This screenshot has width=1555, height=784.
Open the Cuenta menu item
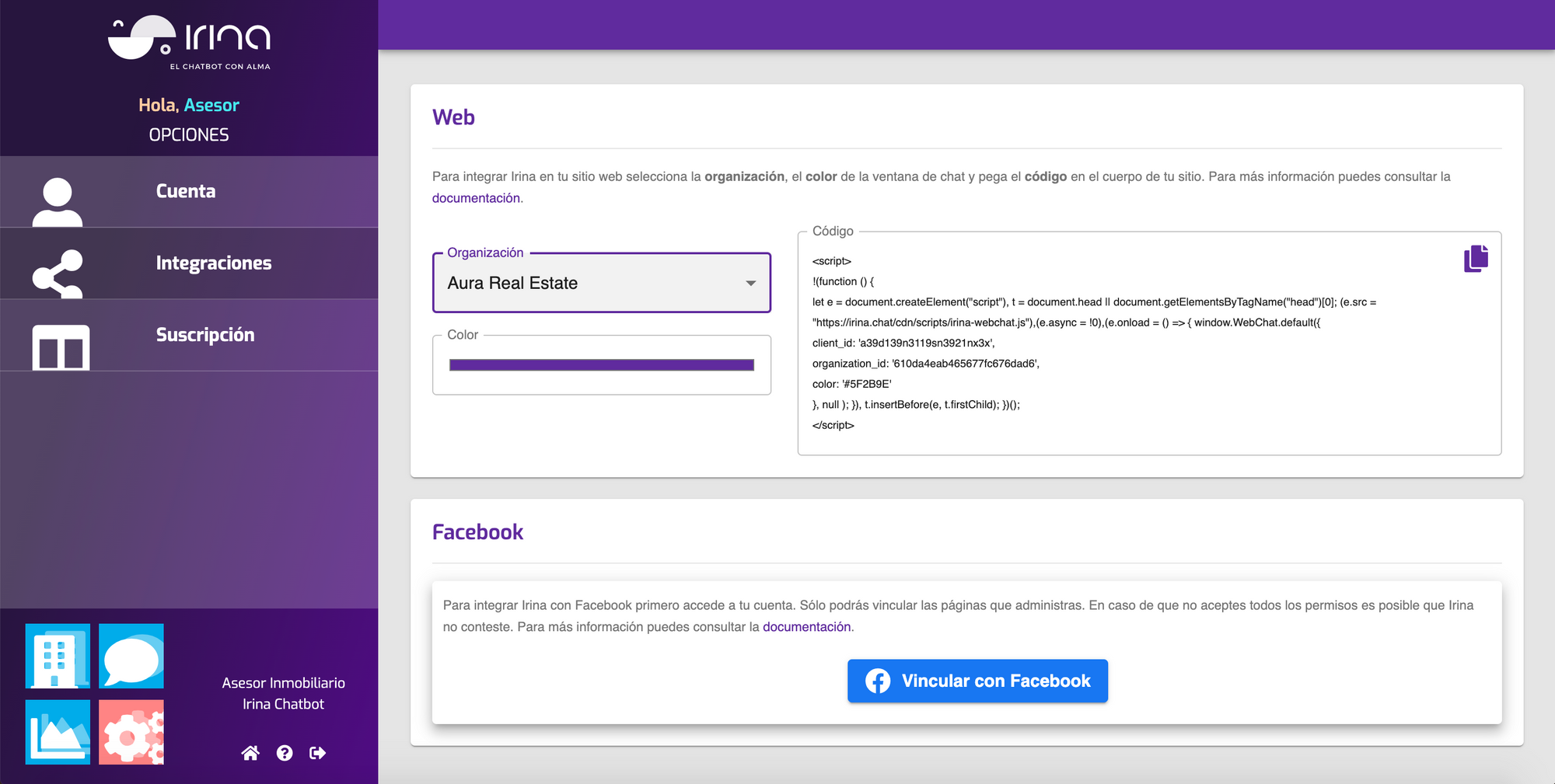(x=189, y=192)
